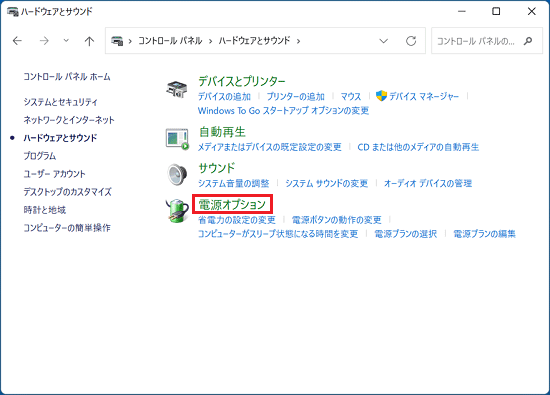Expand the address bar history dropdown
Viewport: 550px width, 395px height.
pyautogui.click(x=384, y=41)
